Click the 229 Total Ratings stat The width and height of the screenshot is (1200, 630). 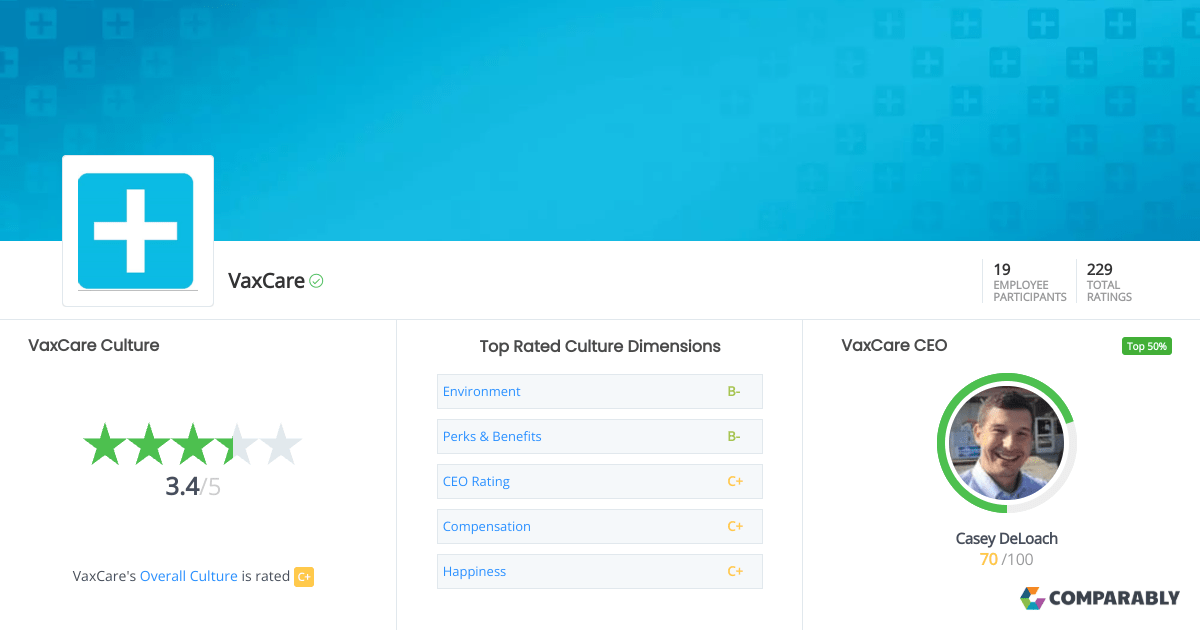[x=1109, y=282]
